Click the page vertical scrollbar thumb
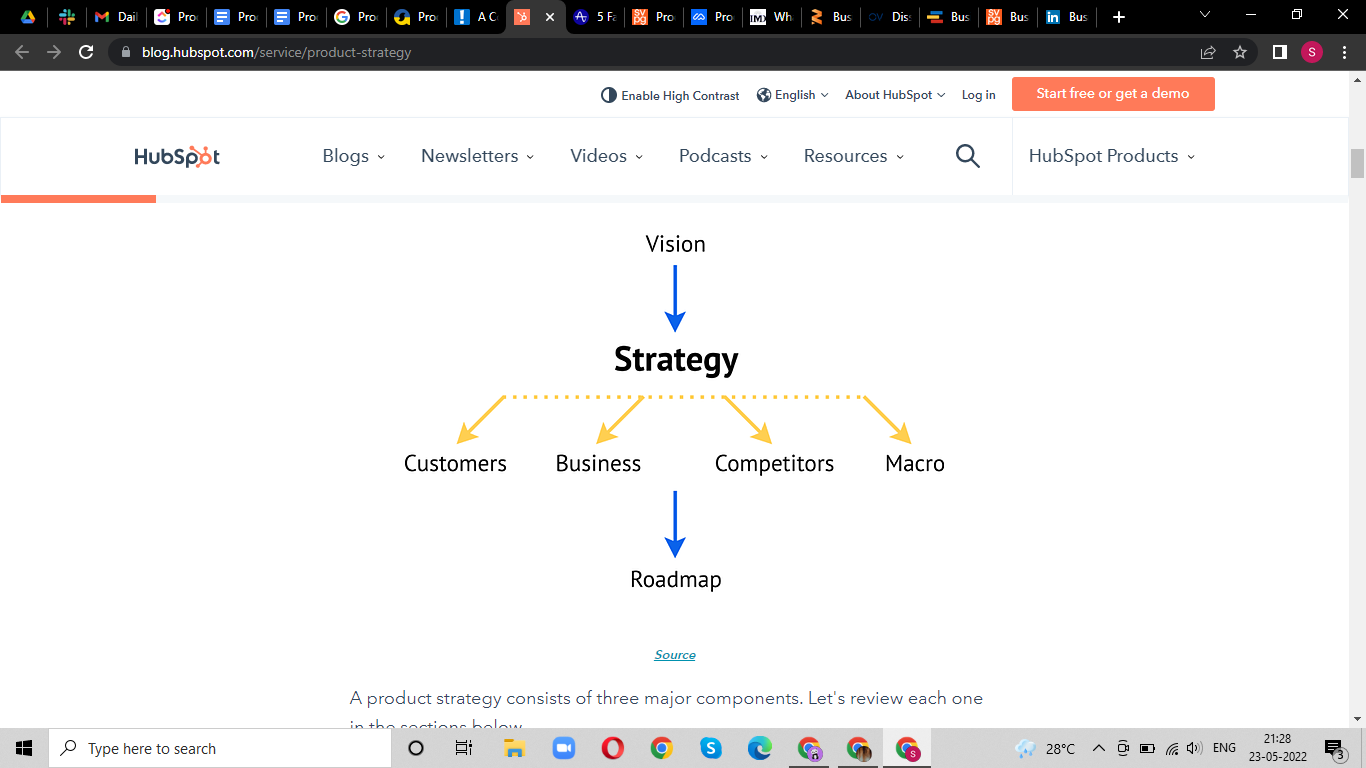 (x=1357, y=163)
